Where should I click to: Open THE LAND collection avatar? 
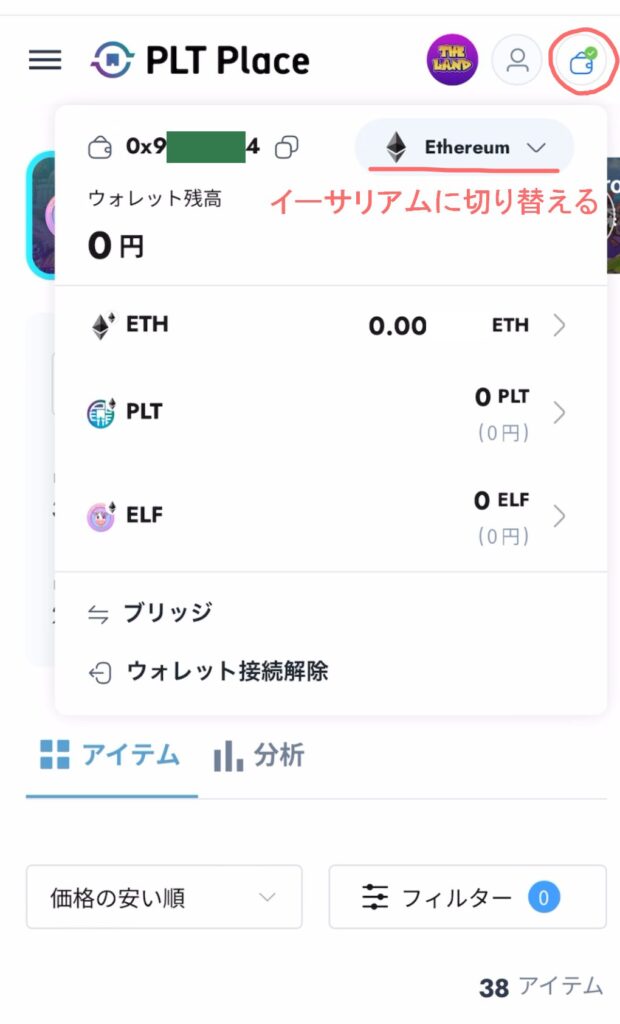click(x=452, y=60)
